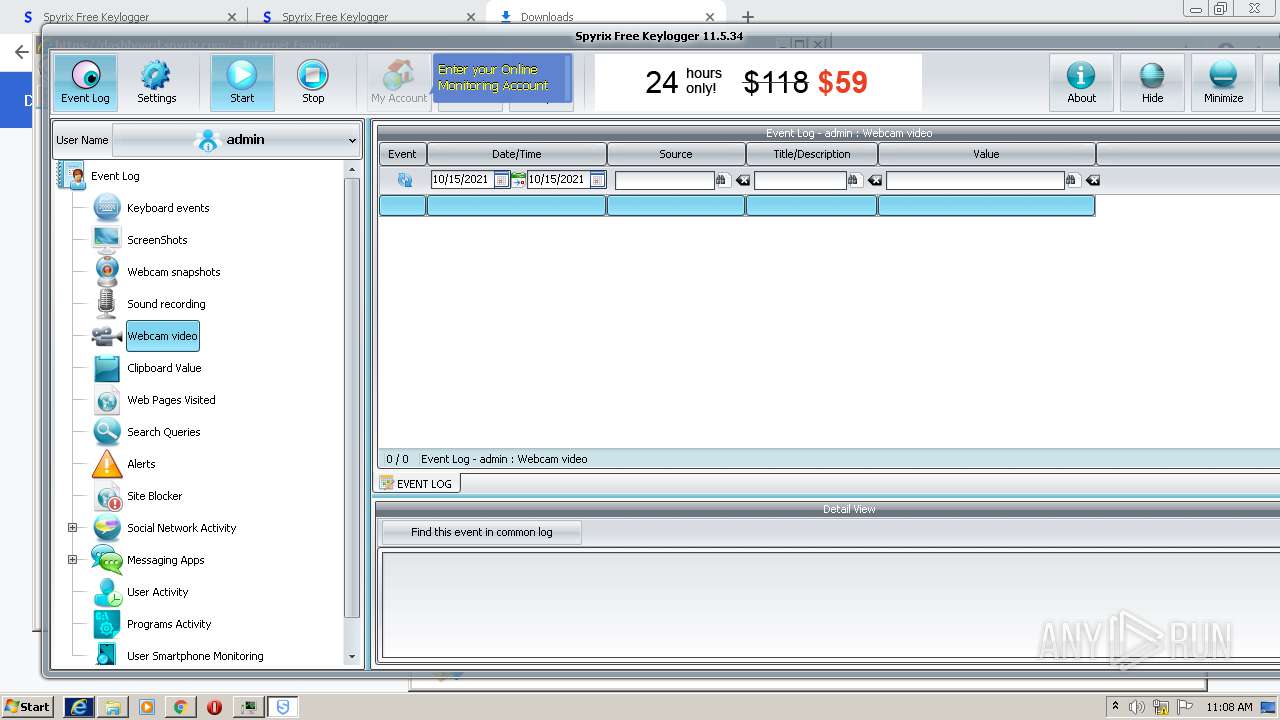This screenshot has width=1280, height=720.
Task: Sort by Date/Time column header
Action: click(x=517, y=154)
